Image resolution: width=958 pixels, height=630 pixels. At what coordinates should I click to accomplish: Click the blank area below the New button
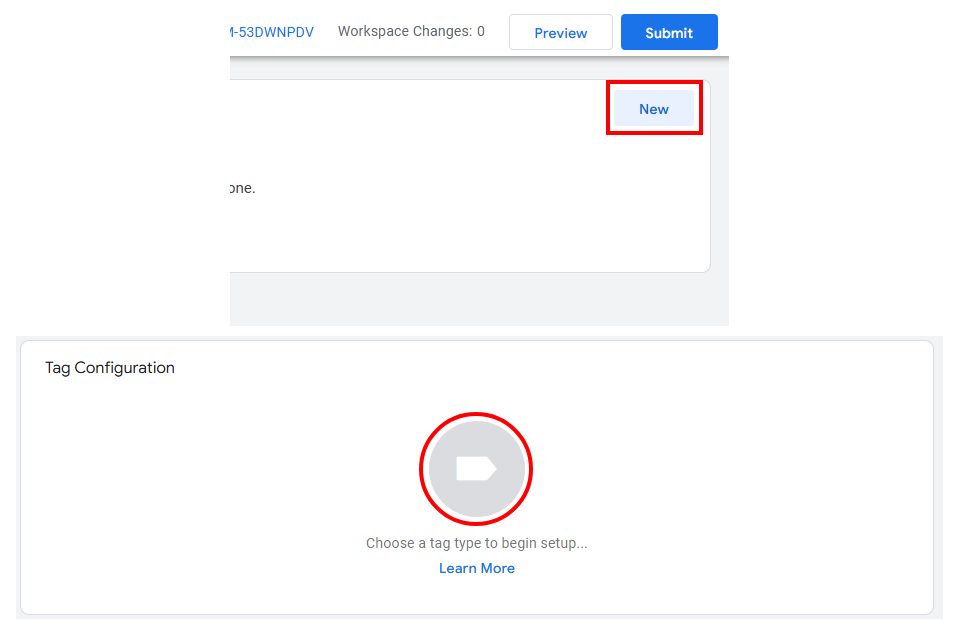[653, 200]
